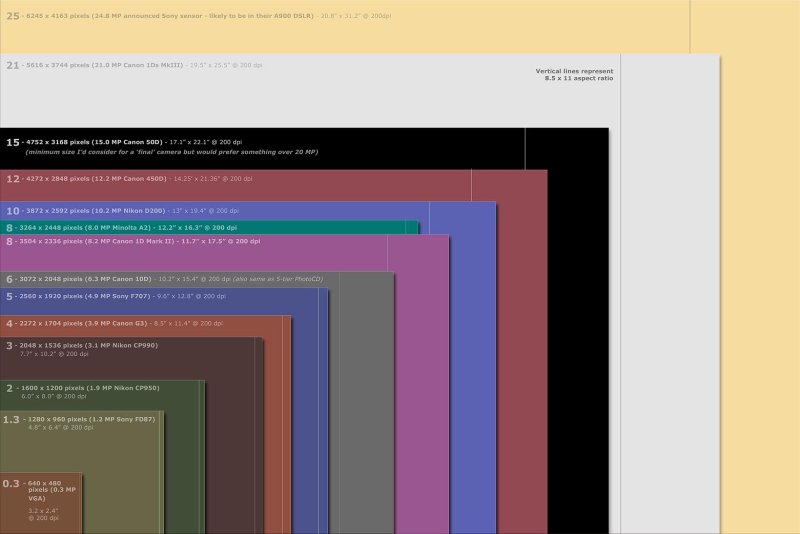Click the 'Vertical lines represent 8.5 x 11' note

pyautogui.click(x=574, y=74)
